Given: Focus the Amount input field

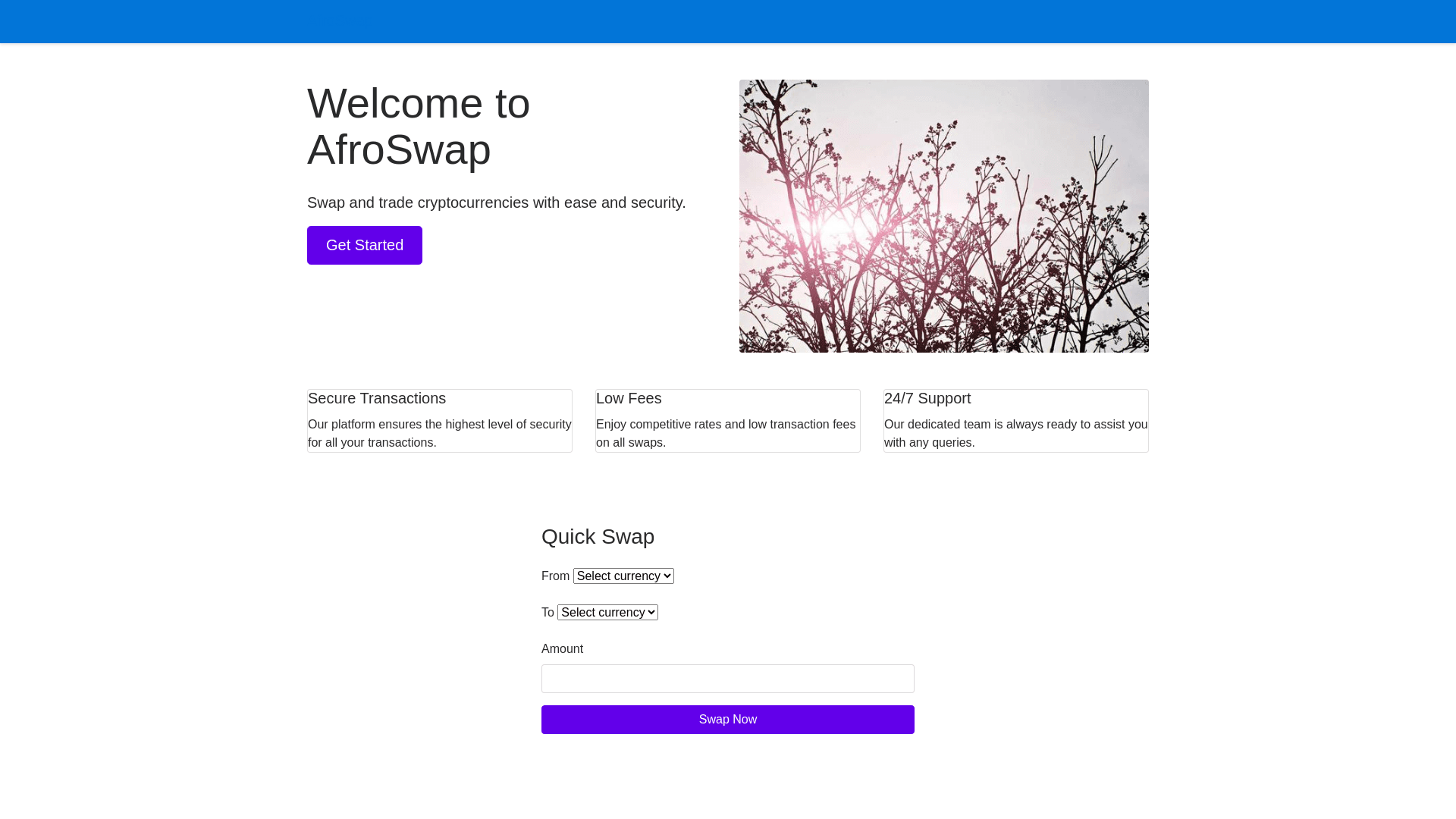Looking at the screenshot, I should tap(727, 679).
